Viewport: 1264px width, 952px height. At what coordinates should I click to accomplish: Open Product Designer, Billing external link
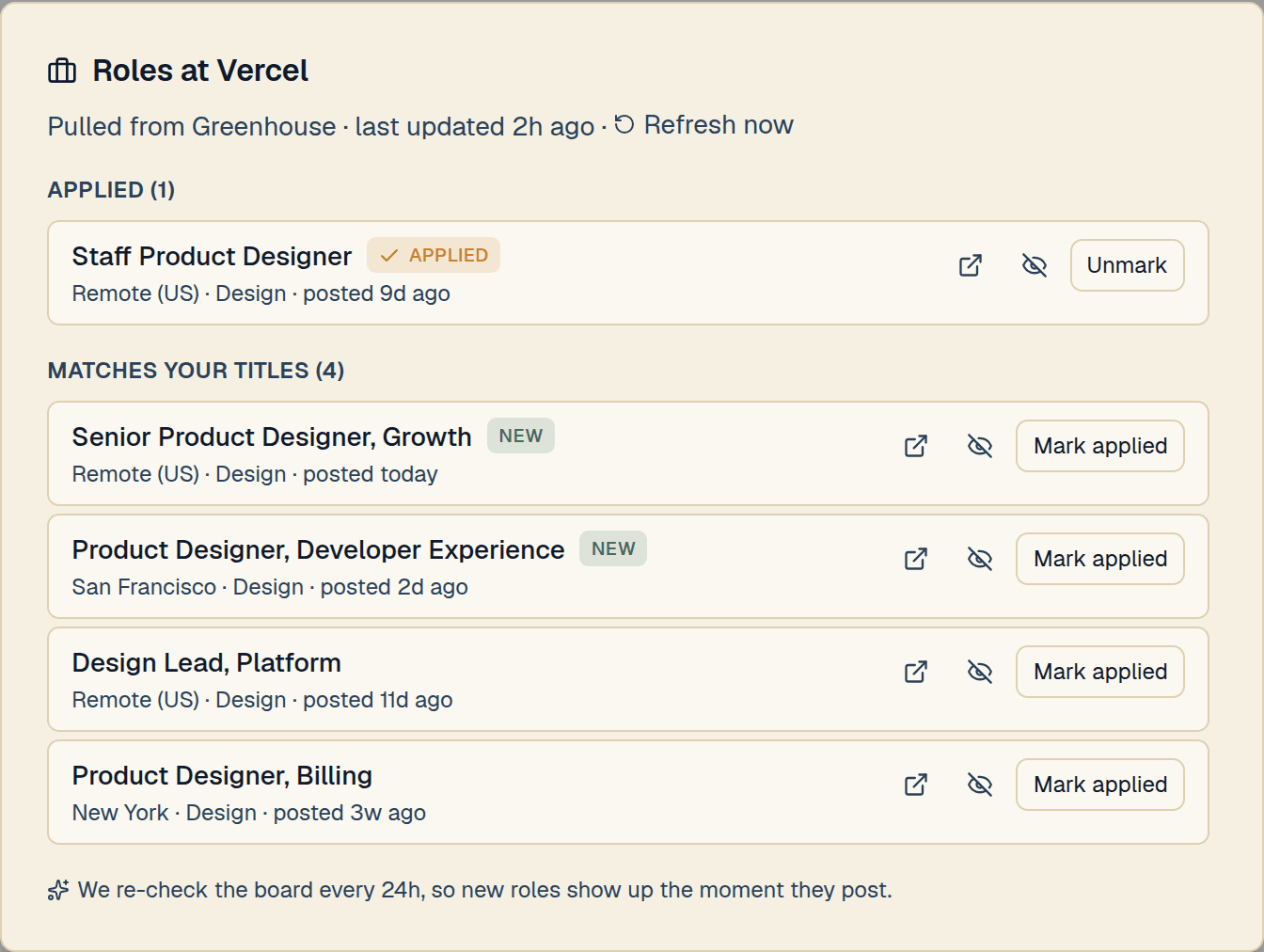916,785
